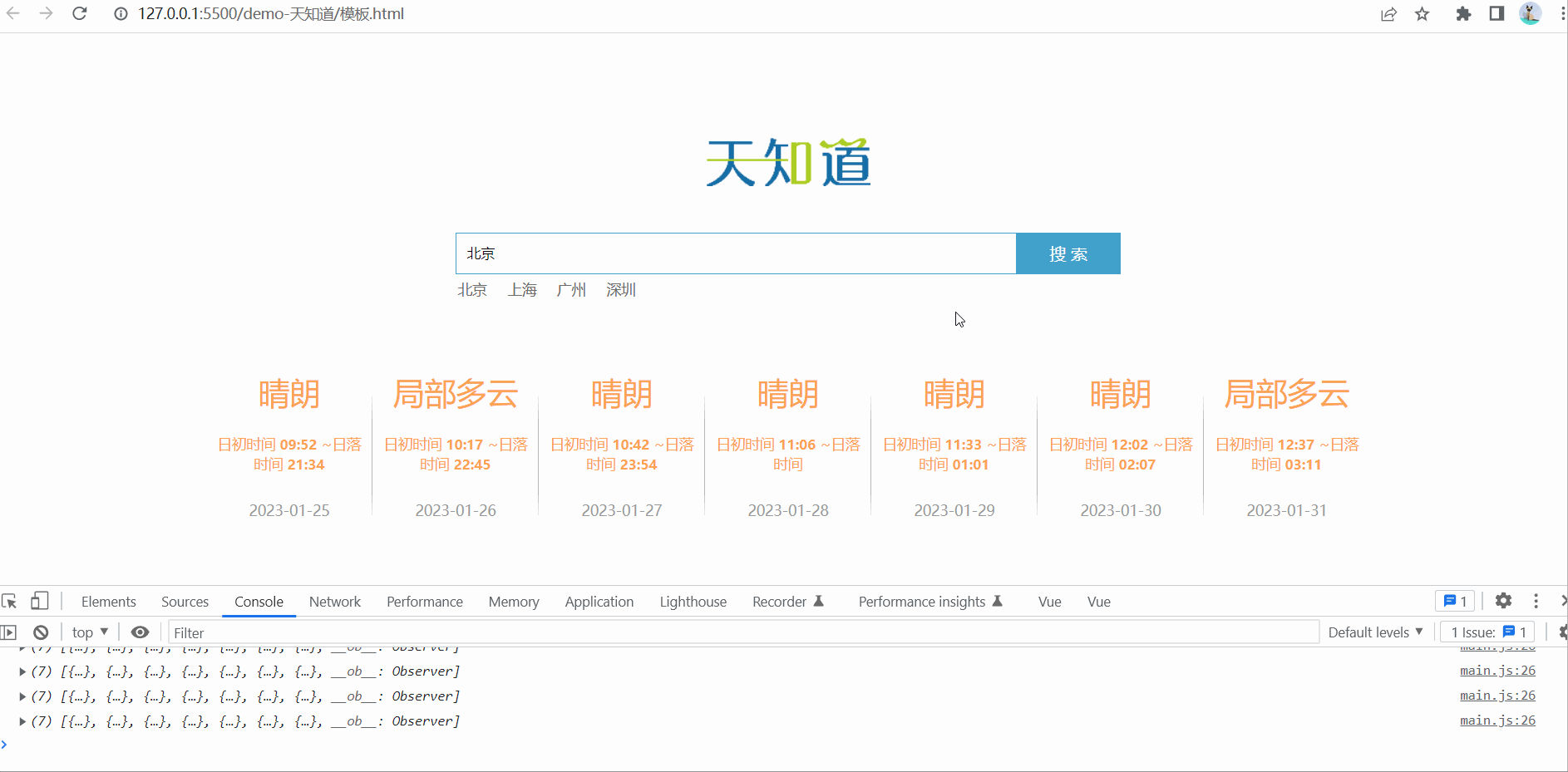The width and height of the screenshot is (1568, 772).
Task: Expand the first Observer array log entry
Action: pyautogui.click(x=21, y=671)
